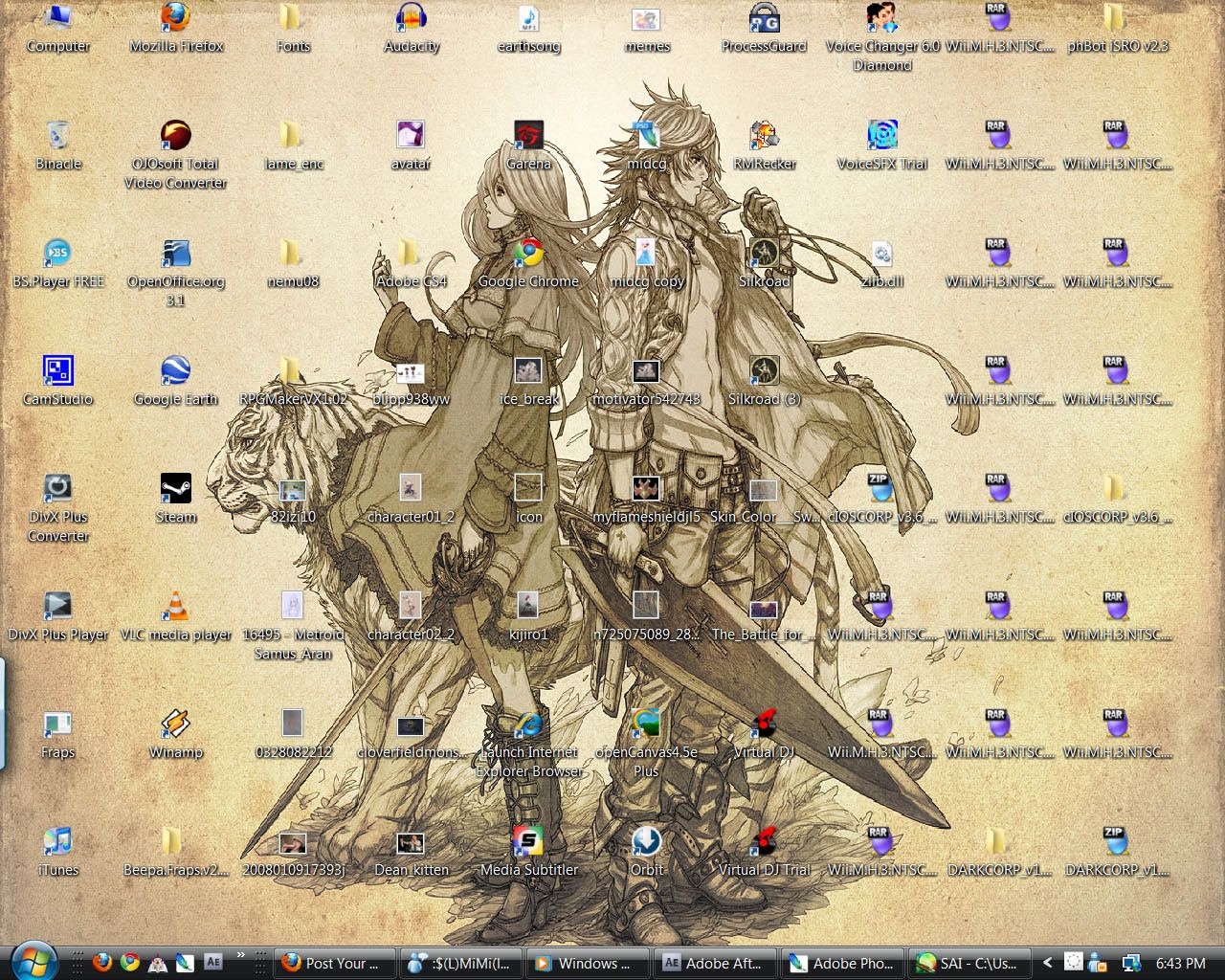Select the midcg copy image file
The image size is (1225, 980).
[647, 263]
